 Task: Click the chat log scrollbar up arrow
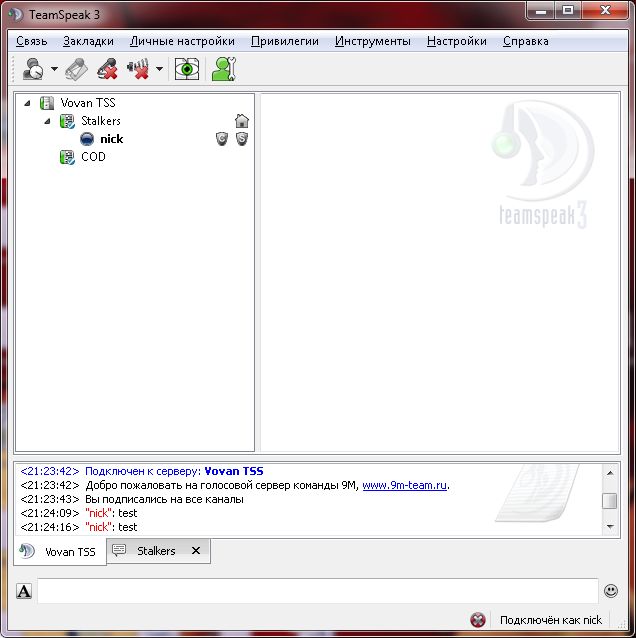(x=610, y=473)
